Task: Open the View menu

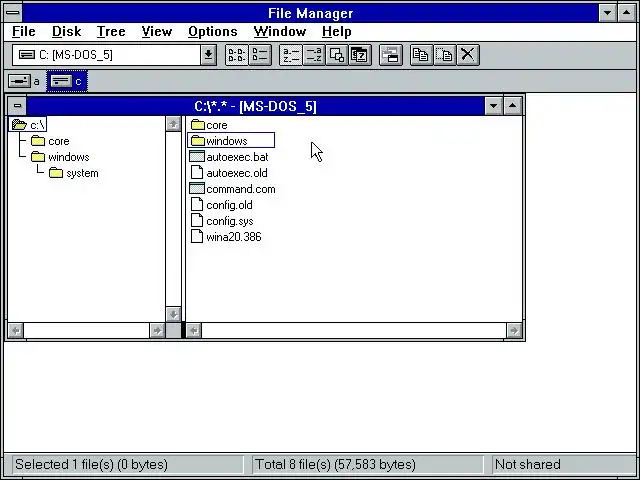Action: pyautogui.click(x=157, y=31)
